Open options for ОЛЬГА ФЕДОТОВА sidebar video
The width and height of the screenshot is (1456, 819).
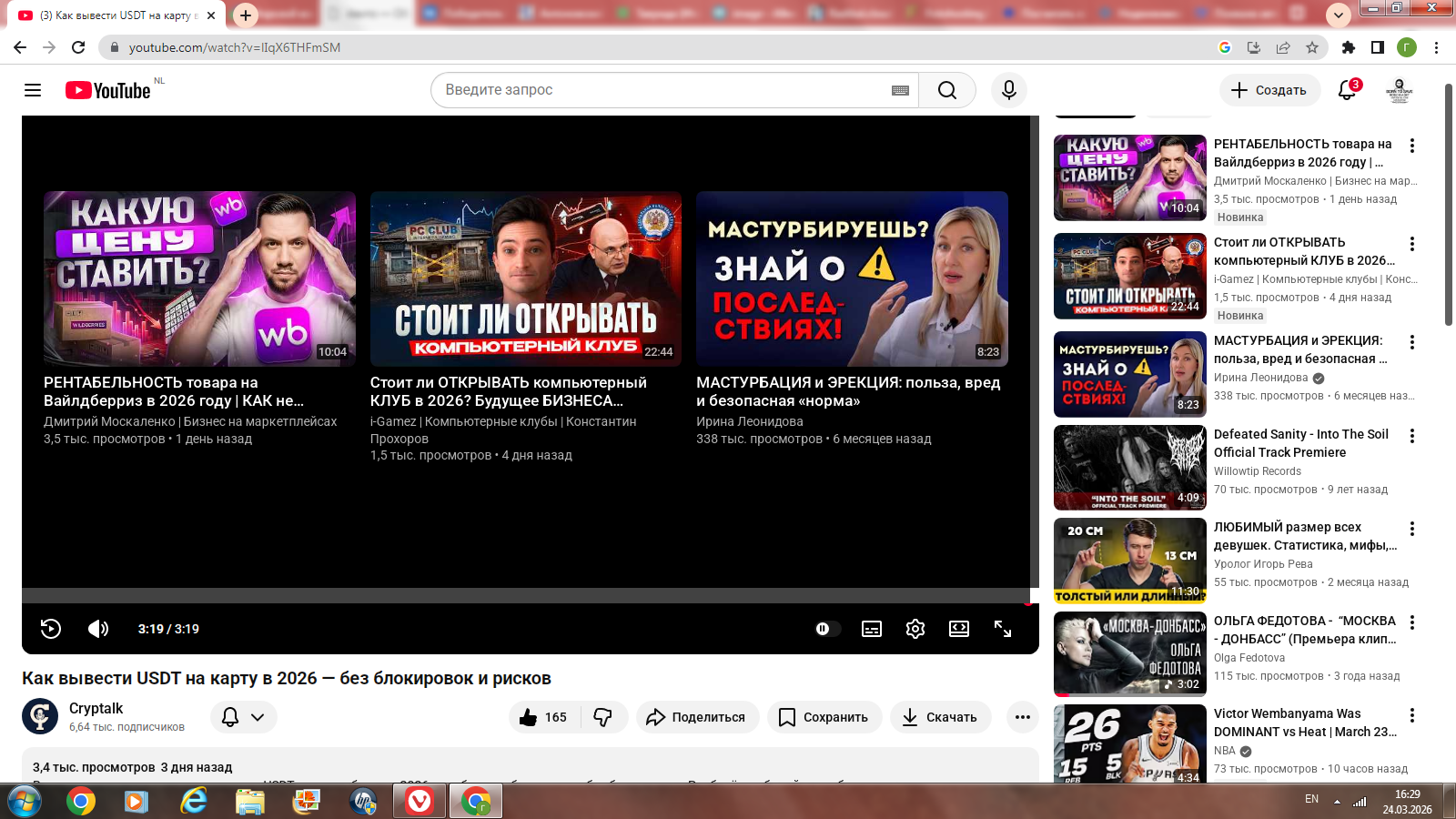click(x=1412, y=622)
